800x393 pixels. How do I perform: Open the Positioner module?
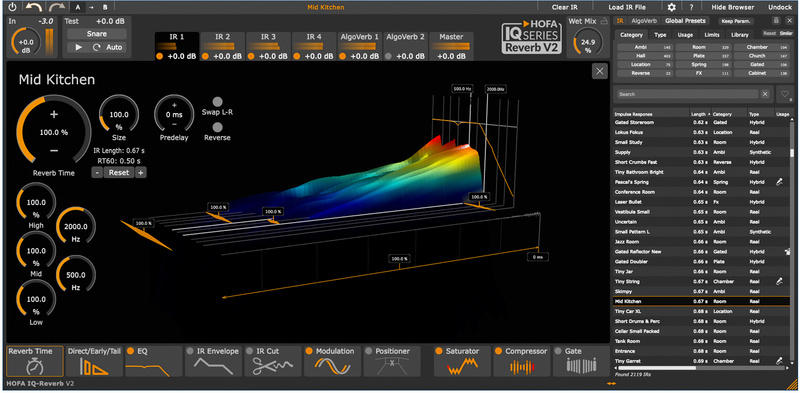(391, 361)
